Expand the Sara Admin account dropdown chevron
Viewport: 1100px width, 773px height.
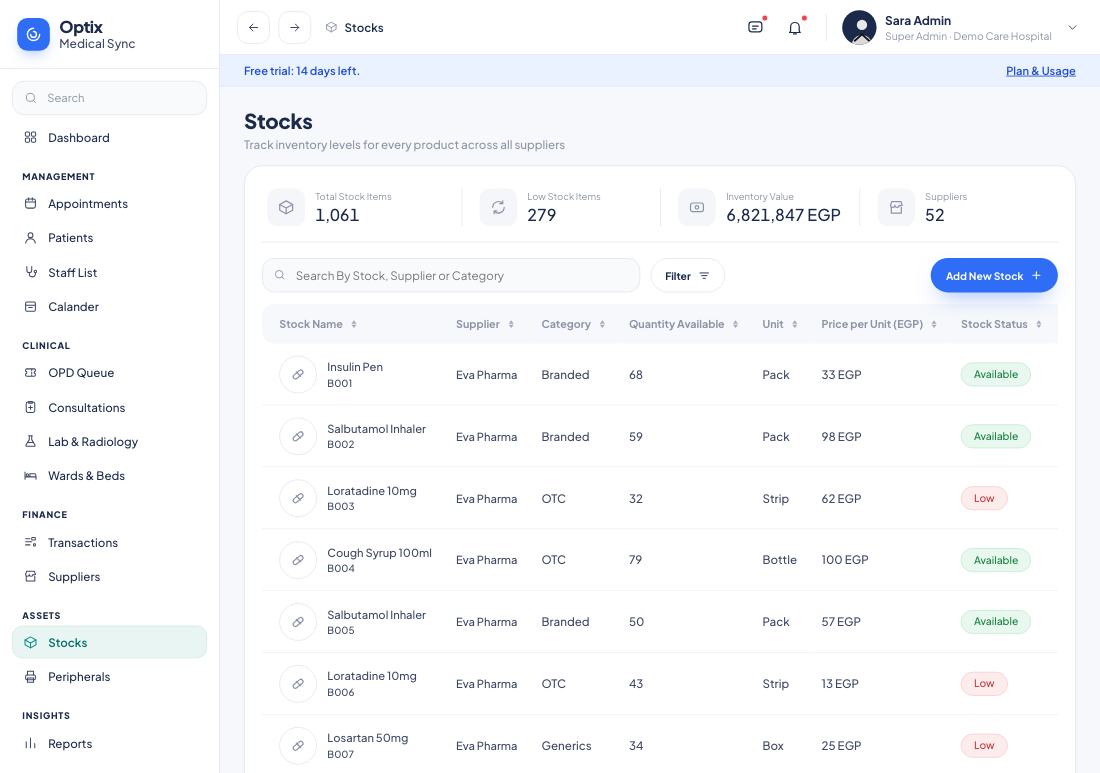(1072, 27)
